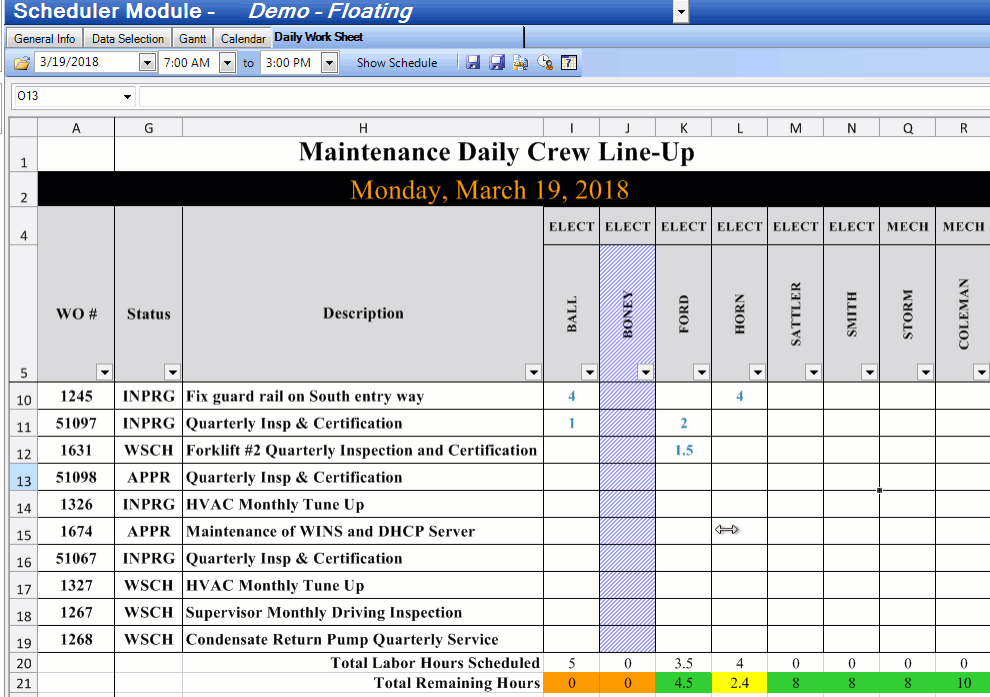The width and height of the screenshot is (990, 697).
Task: Open the Description column filter dropdown
Action: click(x=534, y=372)
